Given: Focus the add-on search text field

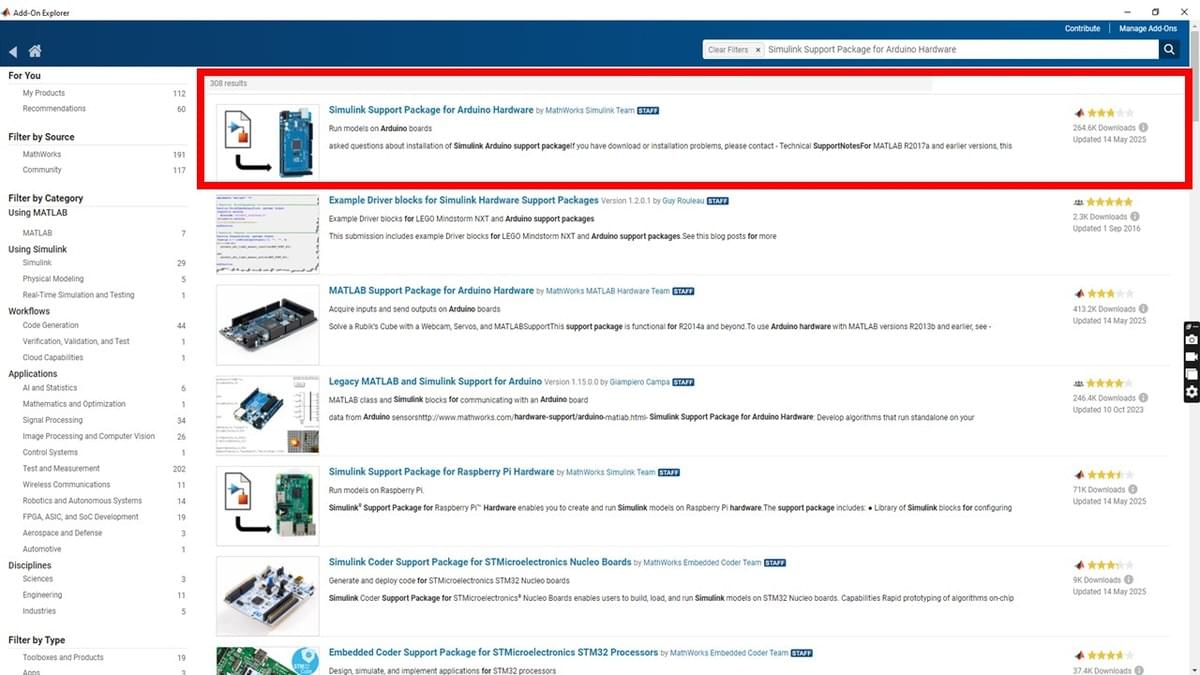Looking at the screenshot, I should [x=960, y=50].
